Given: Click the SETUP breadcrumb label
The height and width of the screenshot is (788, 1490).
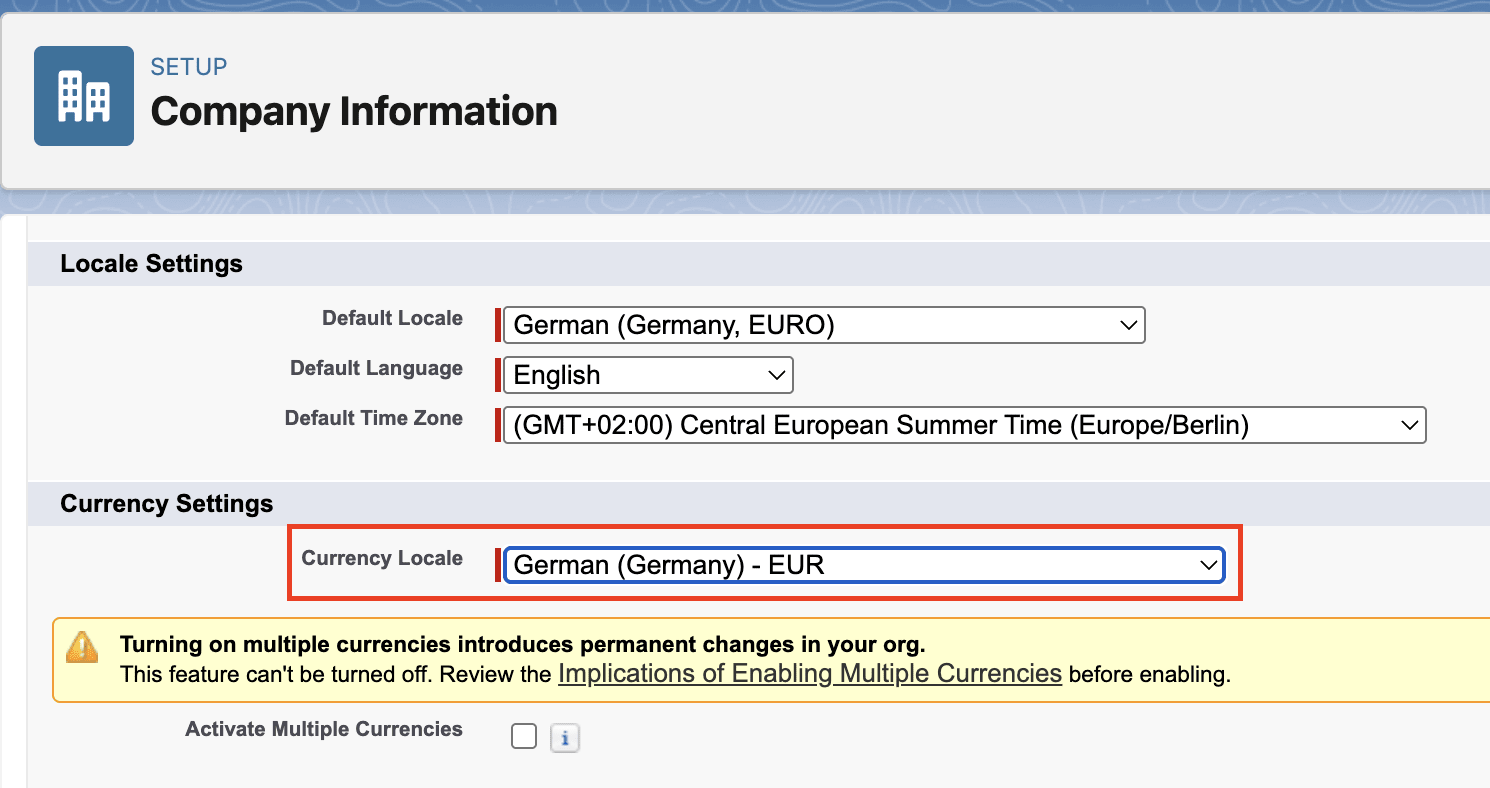Looking at the screenshot, I should [189, 67].
